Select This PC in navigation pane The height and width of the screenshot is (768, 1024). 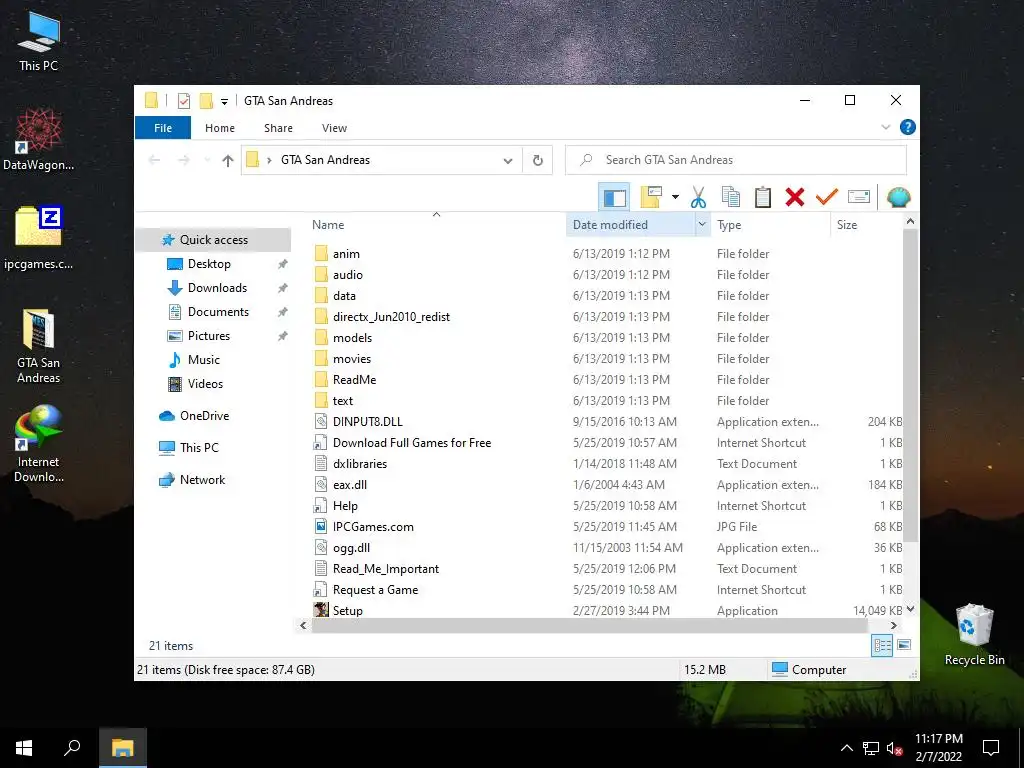(199, 448)
